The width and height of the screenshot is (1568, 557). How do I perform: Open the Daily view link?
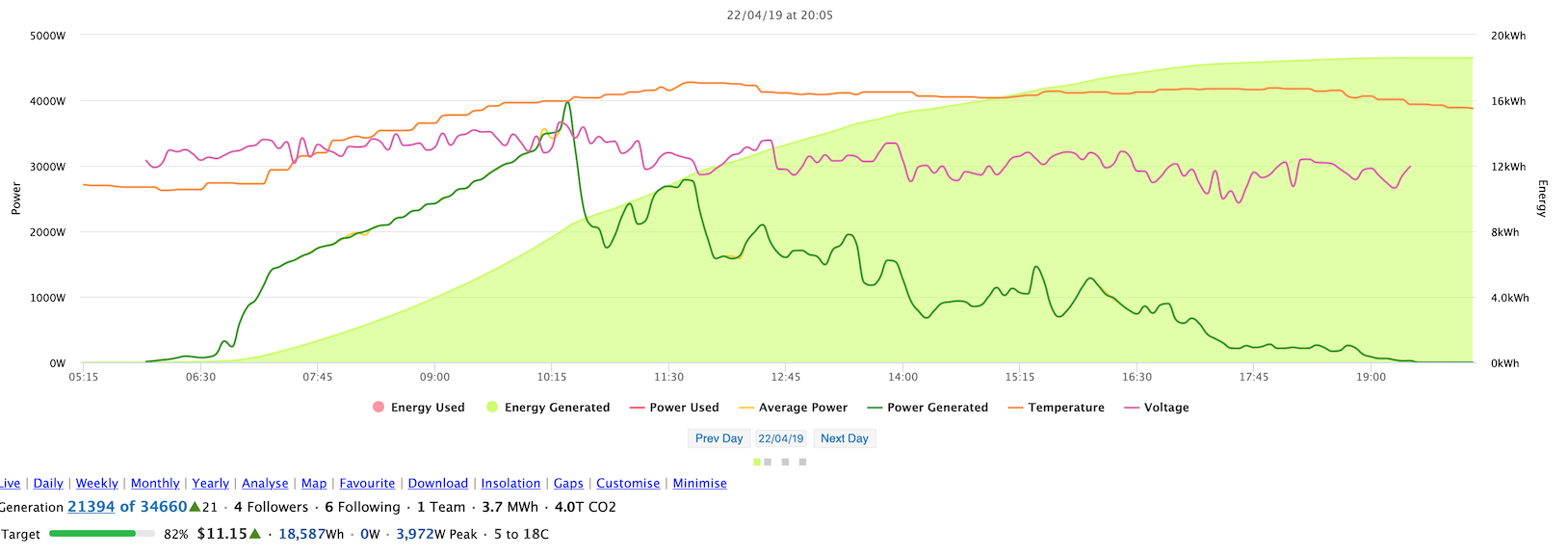(x=48, y=484)
